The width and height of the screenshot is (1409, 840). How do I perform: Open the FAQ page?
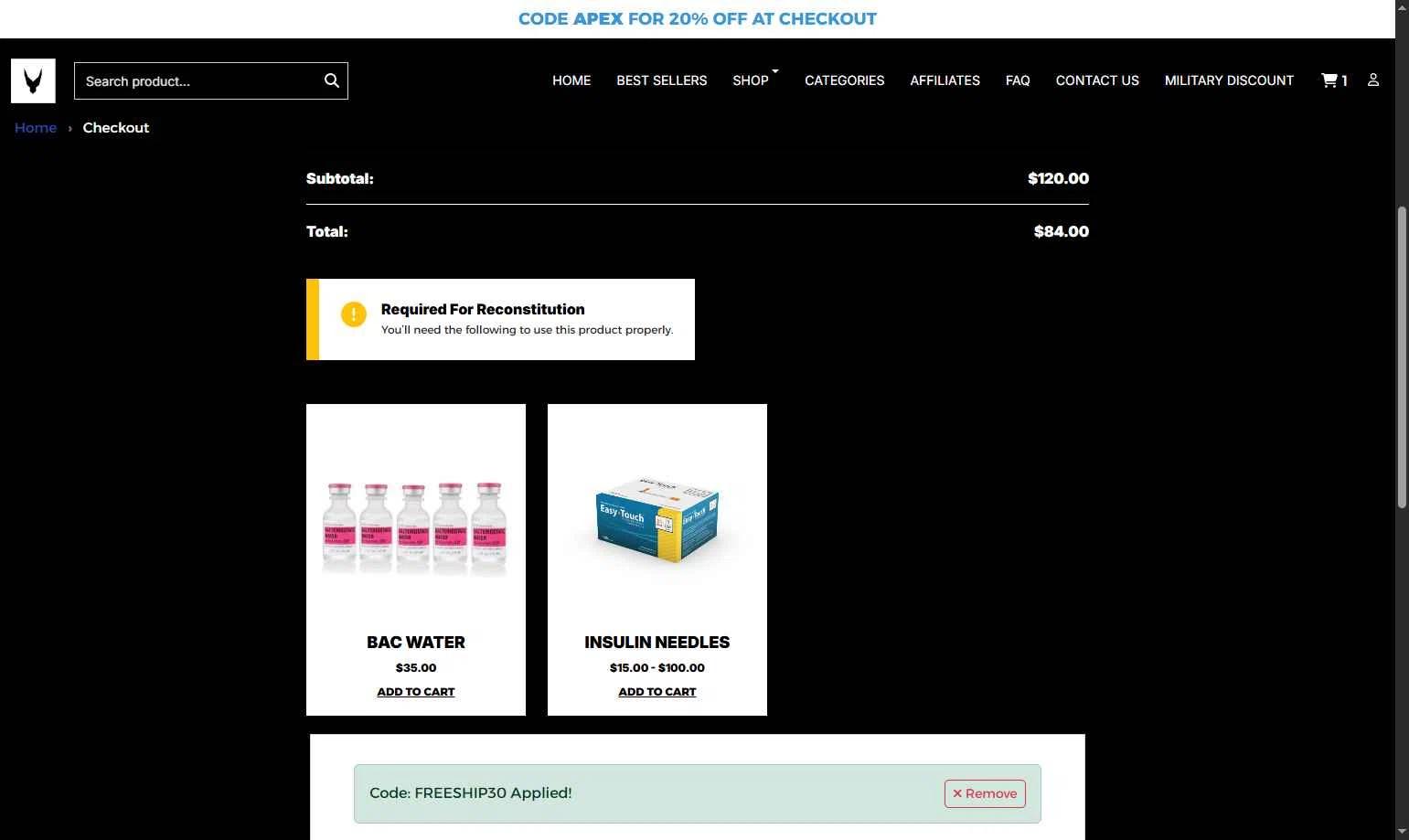[1018, 80]
